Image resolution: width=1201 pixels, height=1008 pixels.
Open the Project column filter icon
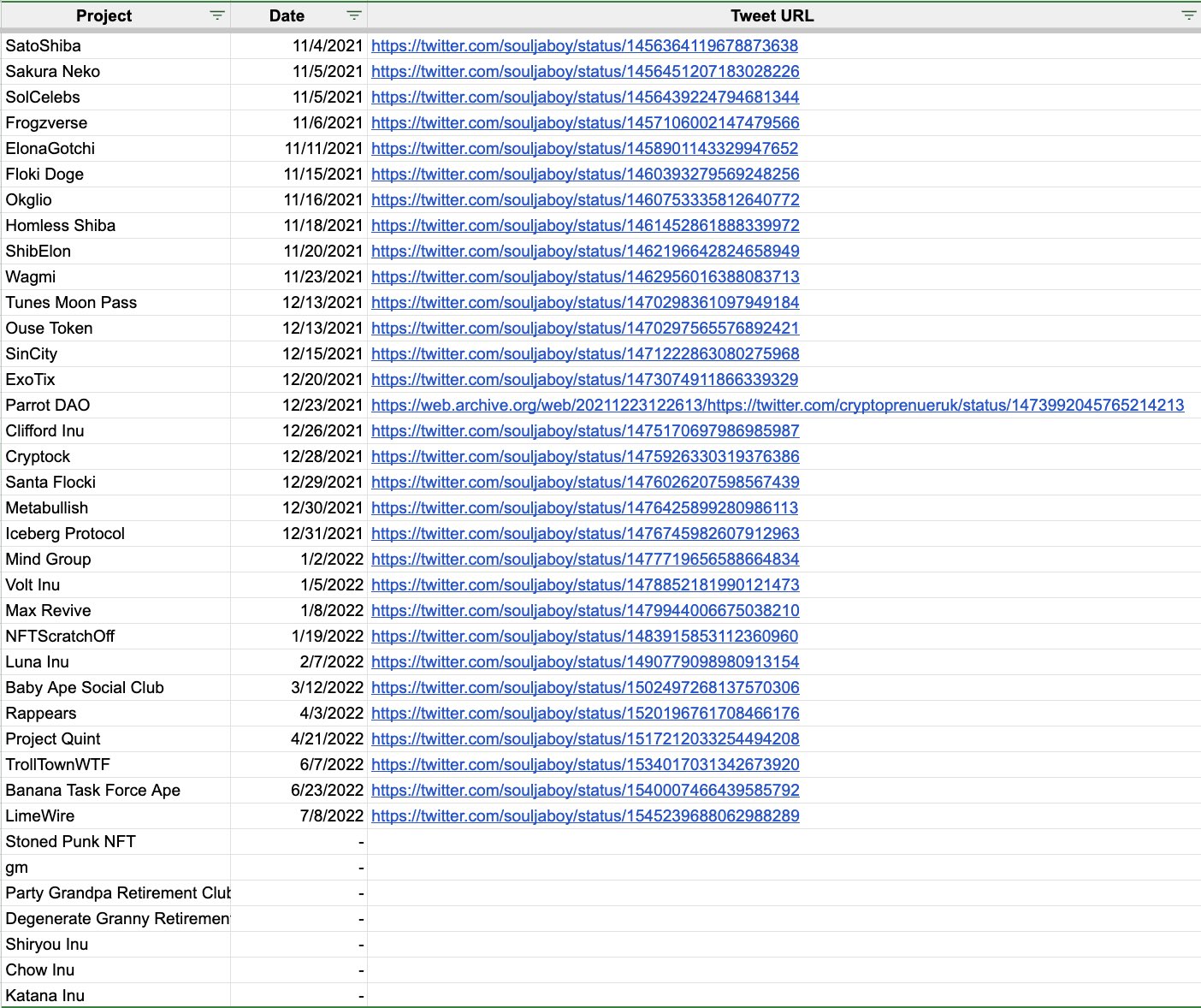coord(217,15)
